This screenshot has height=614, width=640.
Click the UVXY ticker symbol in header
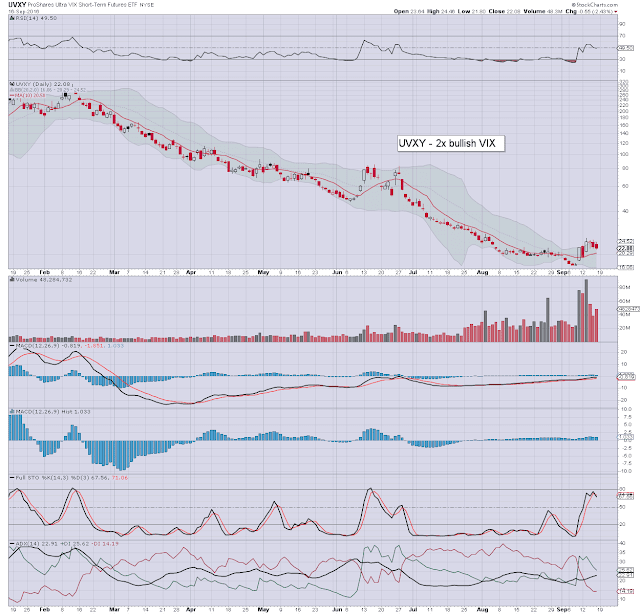(18, 4)
